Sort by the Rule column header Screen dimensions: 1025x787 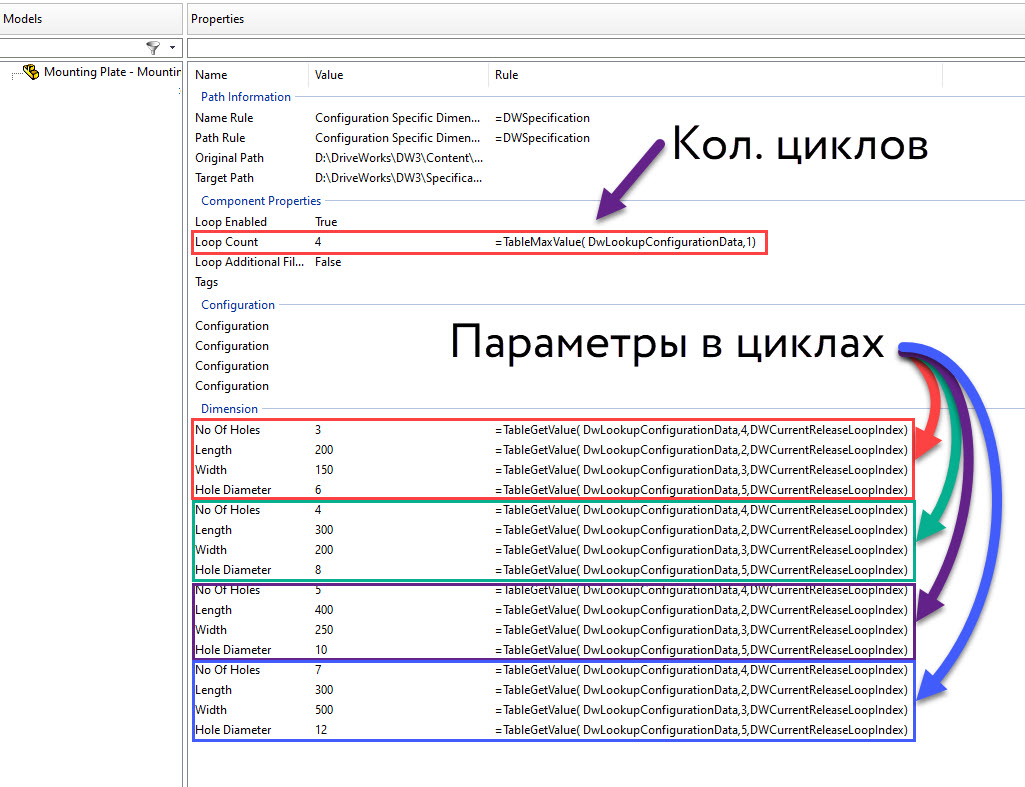(x=507, y=75)
